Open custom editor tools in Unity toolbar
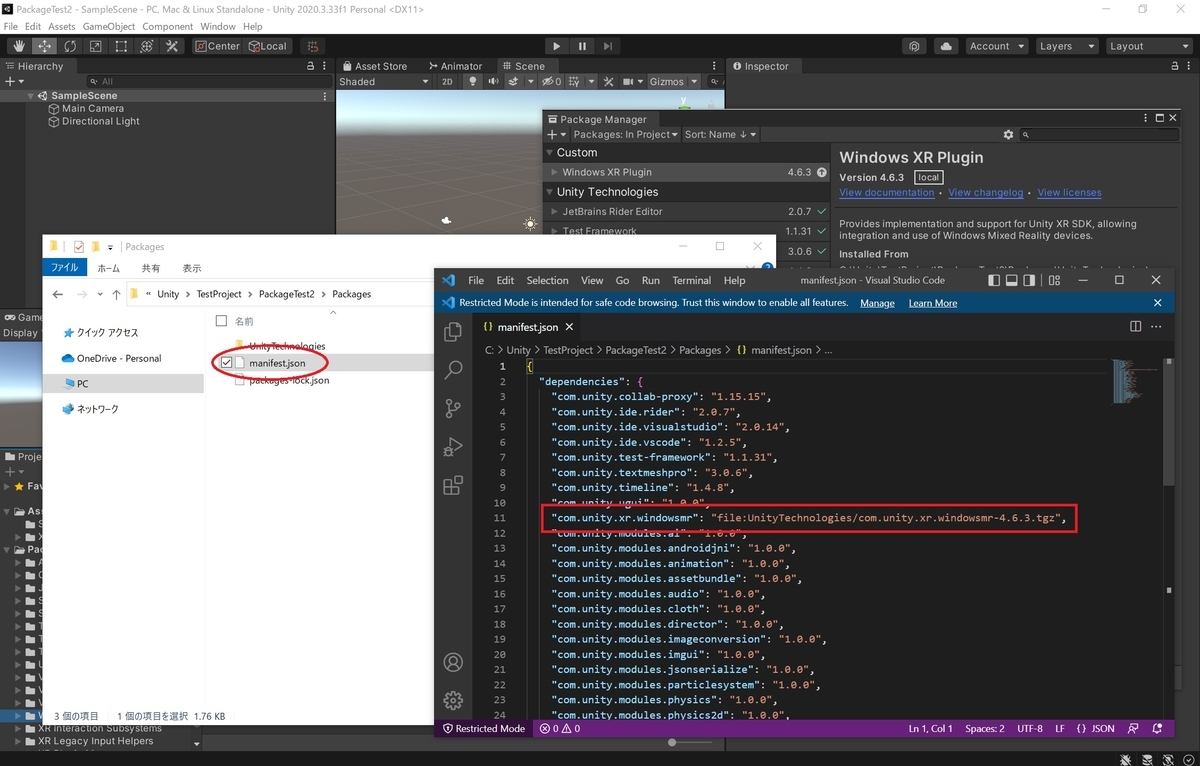This screenshot has height=766, width=1200. coord(172,46)
